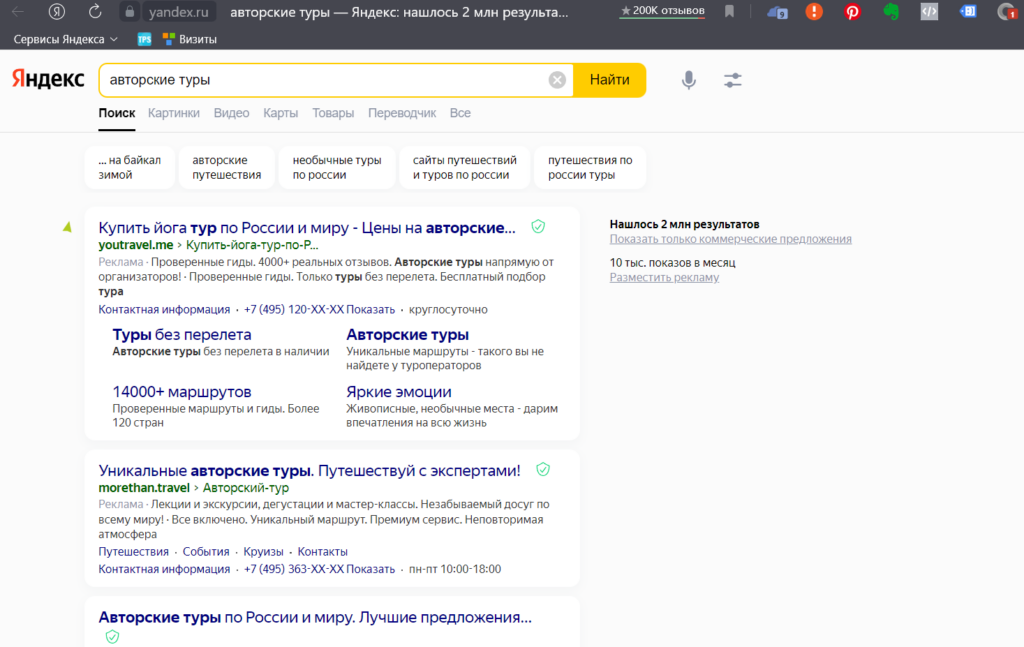Open События sitelink
The height and width of the screenshot is (647, 1024).
206,552
